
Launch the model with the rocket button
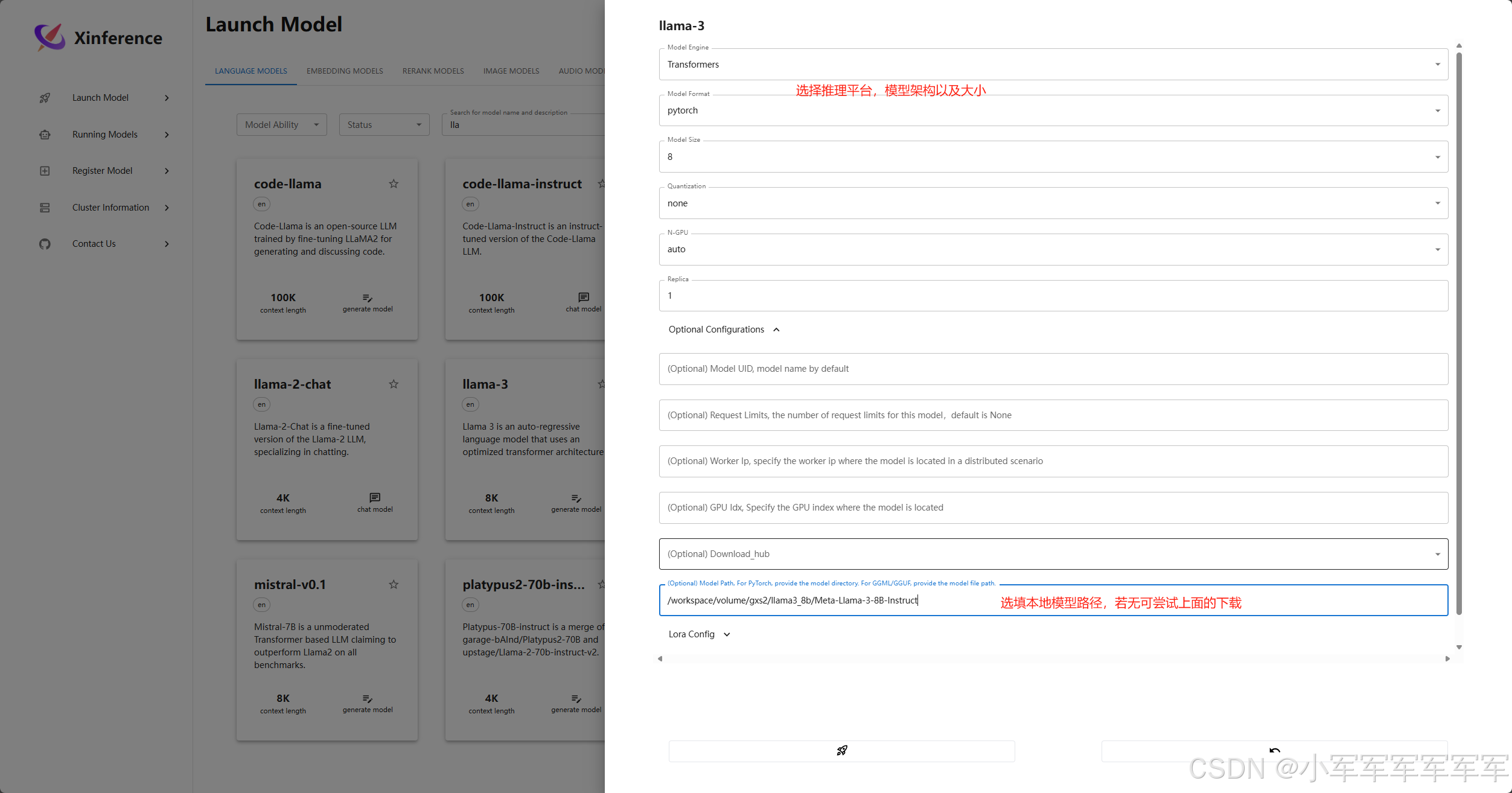pyautogui.click(x=841, y=751)
